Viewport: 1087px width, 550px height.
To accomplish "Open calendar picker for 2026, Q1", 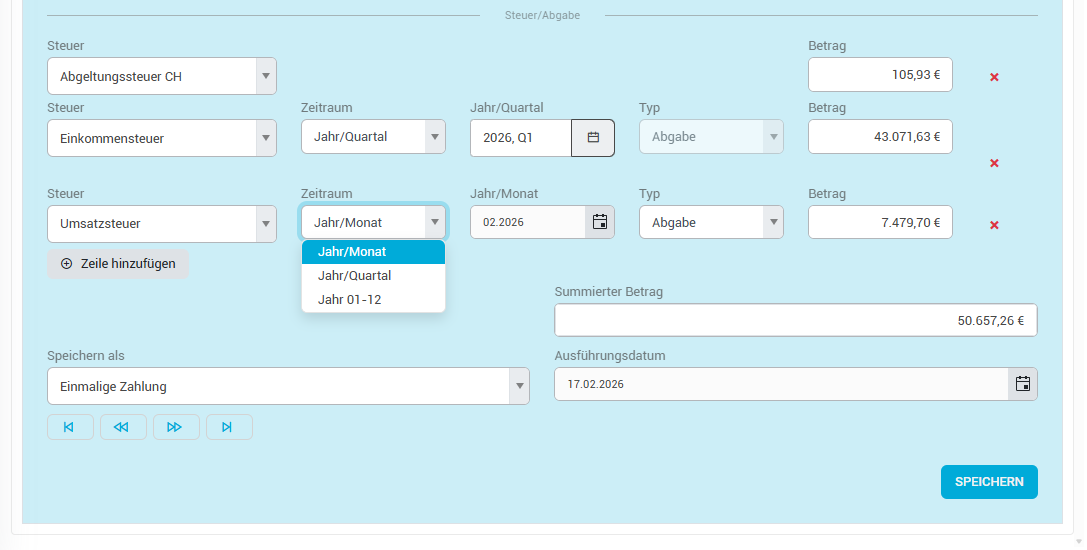I will click(593, 138).
